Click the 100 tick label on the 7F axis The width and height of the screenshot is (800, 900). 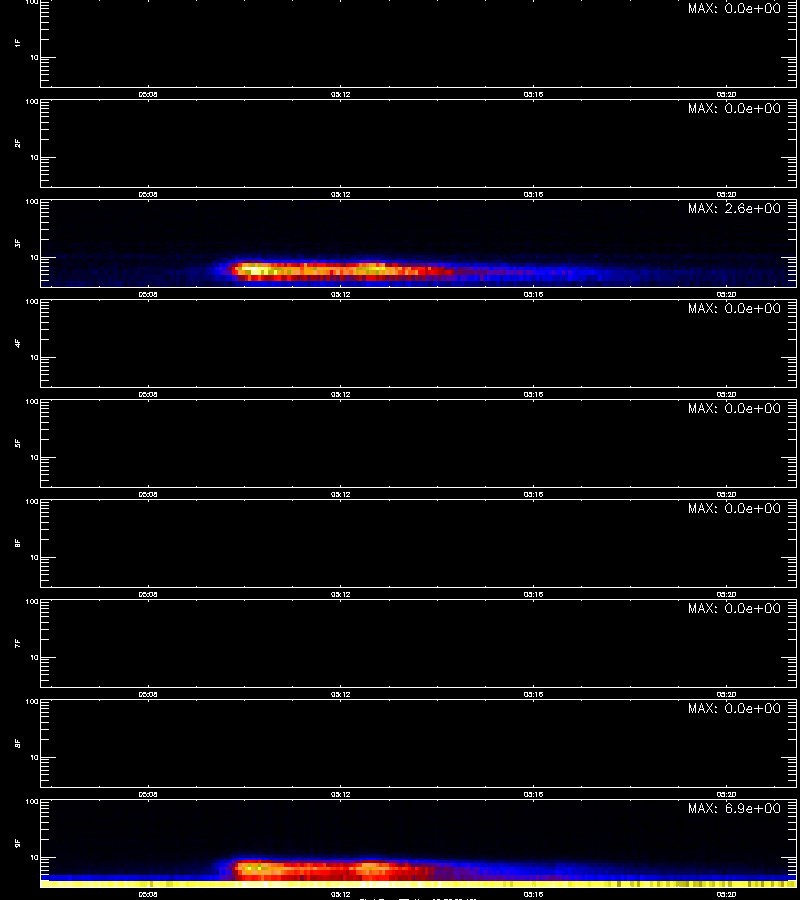(32, 602)
